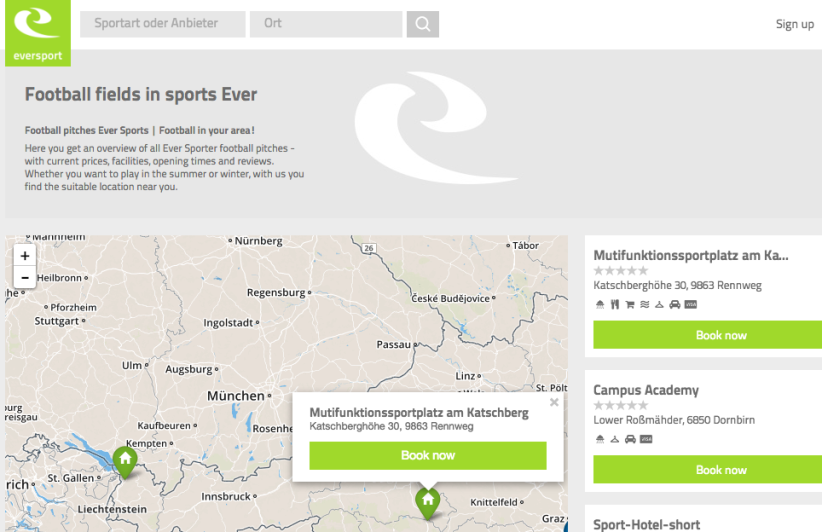822x532 pixels.
Task: Click the text Football pitches Ever Sports
Action: point(86,131)
